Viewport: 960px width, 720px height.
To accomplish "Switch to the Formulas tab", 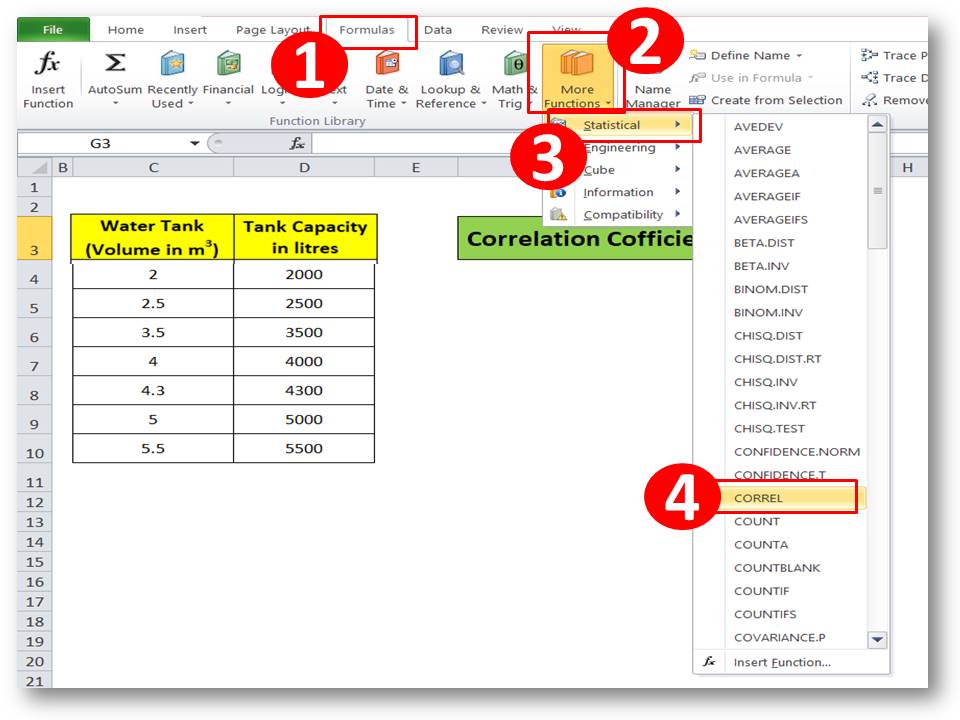I will 368,30.
